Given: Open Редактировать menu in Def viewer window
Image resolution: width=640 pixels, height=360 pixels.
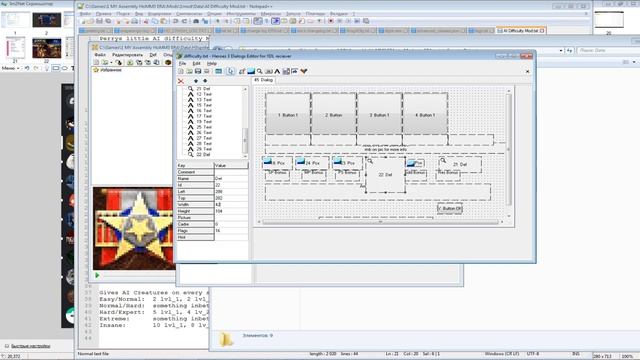Looking at the screenshot, I should [127, 55].
